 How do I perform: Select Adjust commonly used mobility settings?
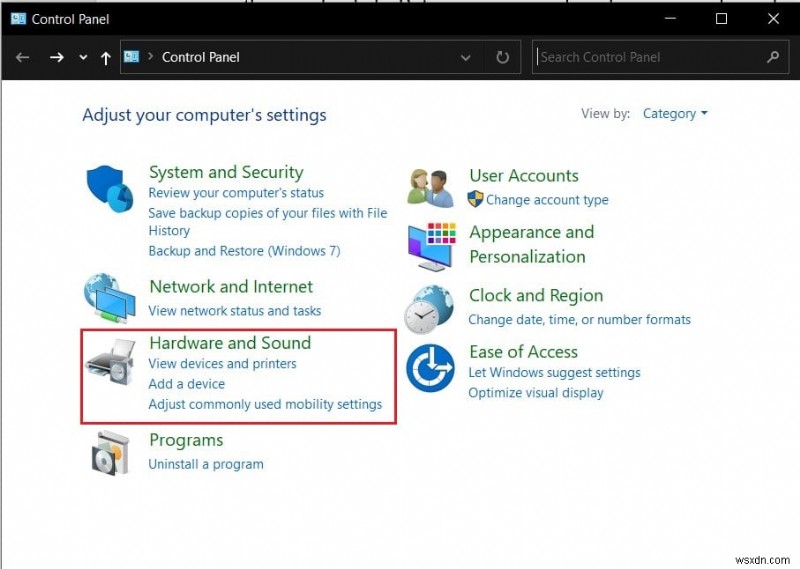(265, 405)
